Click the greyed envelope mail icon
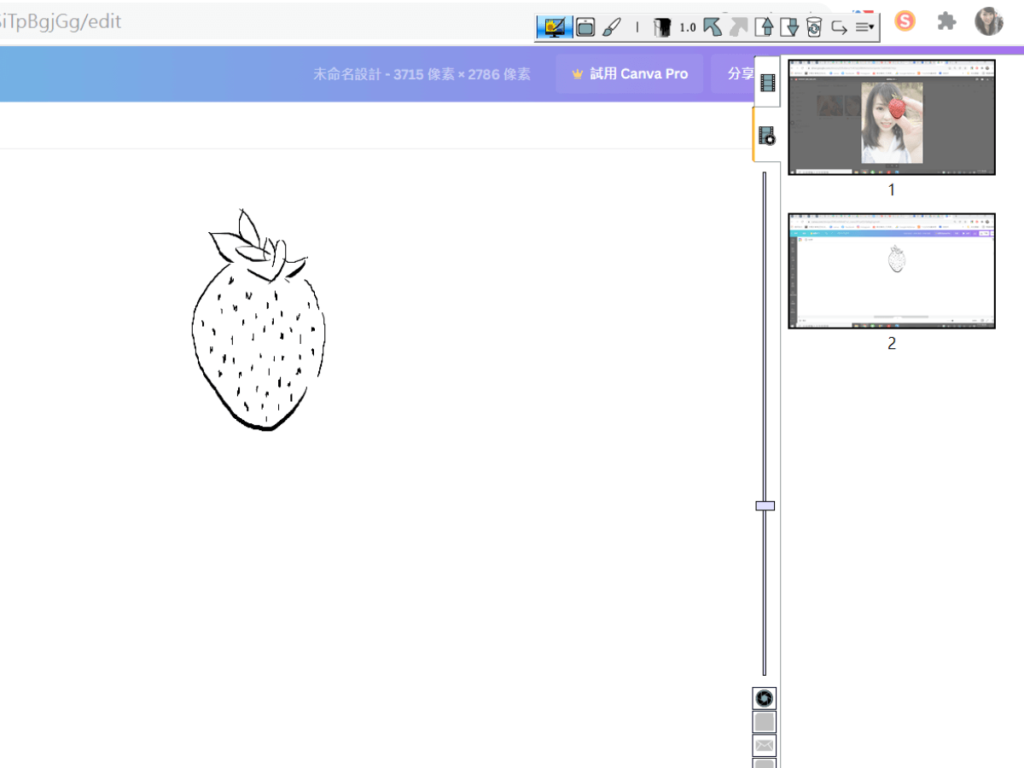This screenshot has width=1024, height=768. 764,745
